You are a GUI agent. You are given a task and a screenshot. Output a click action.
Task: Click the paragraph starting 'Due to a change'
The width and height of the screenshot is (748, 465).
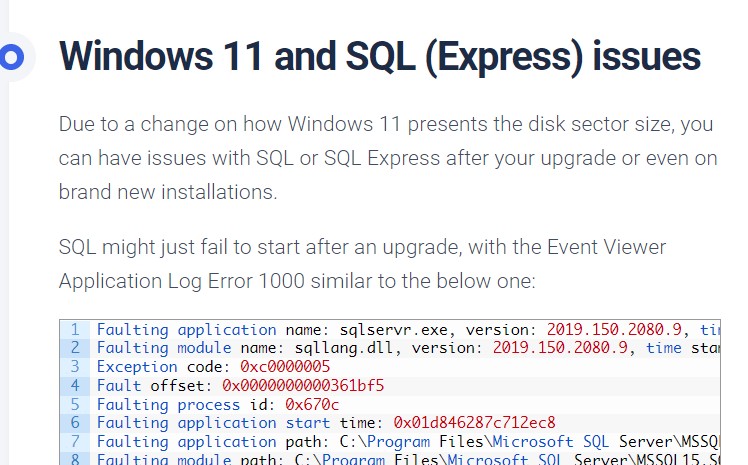(x=388, y=158)
